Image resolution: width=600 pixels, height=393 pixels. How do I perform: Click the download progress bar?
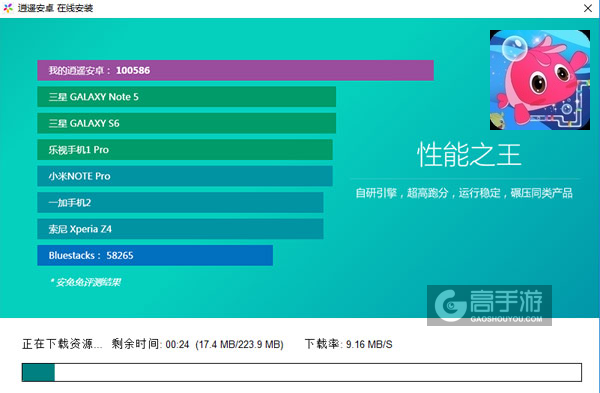click(x=302, y=372)
